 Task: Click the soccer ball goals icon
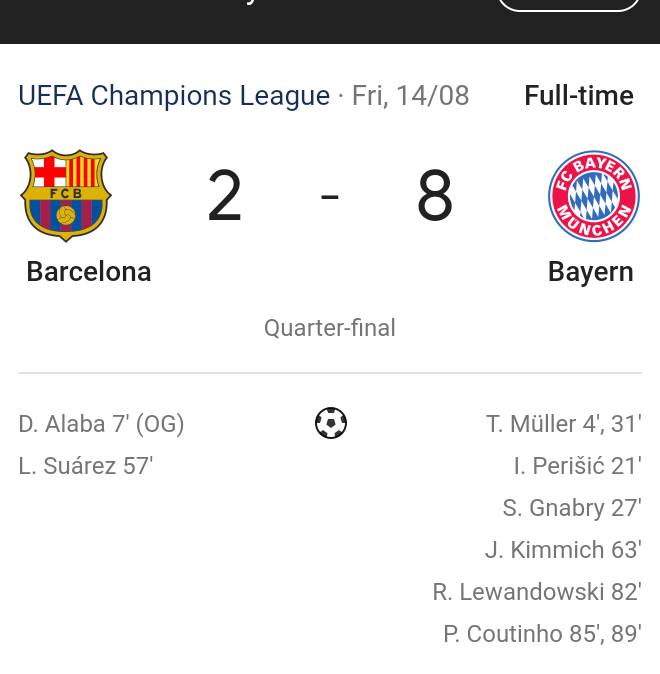click(x=330, y=423)
